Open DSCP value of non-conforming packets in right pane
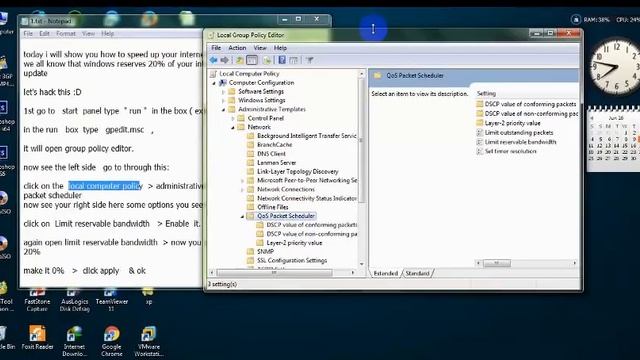The image size is (640, 360). point(527,114)
